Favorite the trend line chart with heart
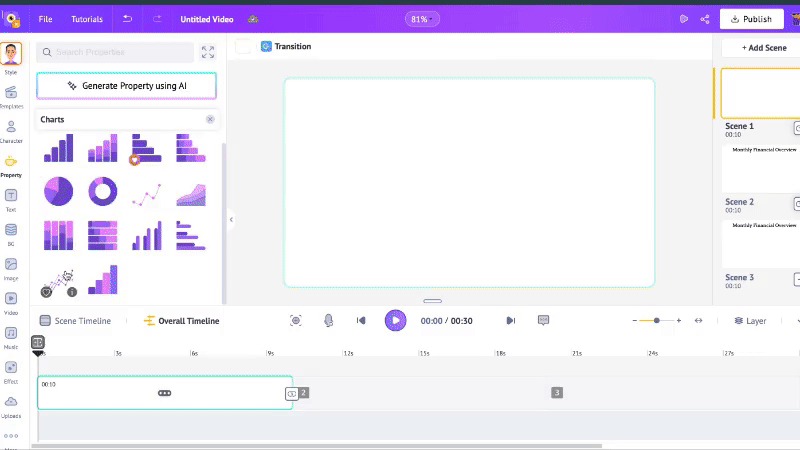 click(46, 292)
